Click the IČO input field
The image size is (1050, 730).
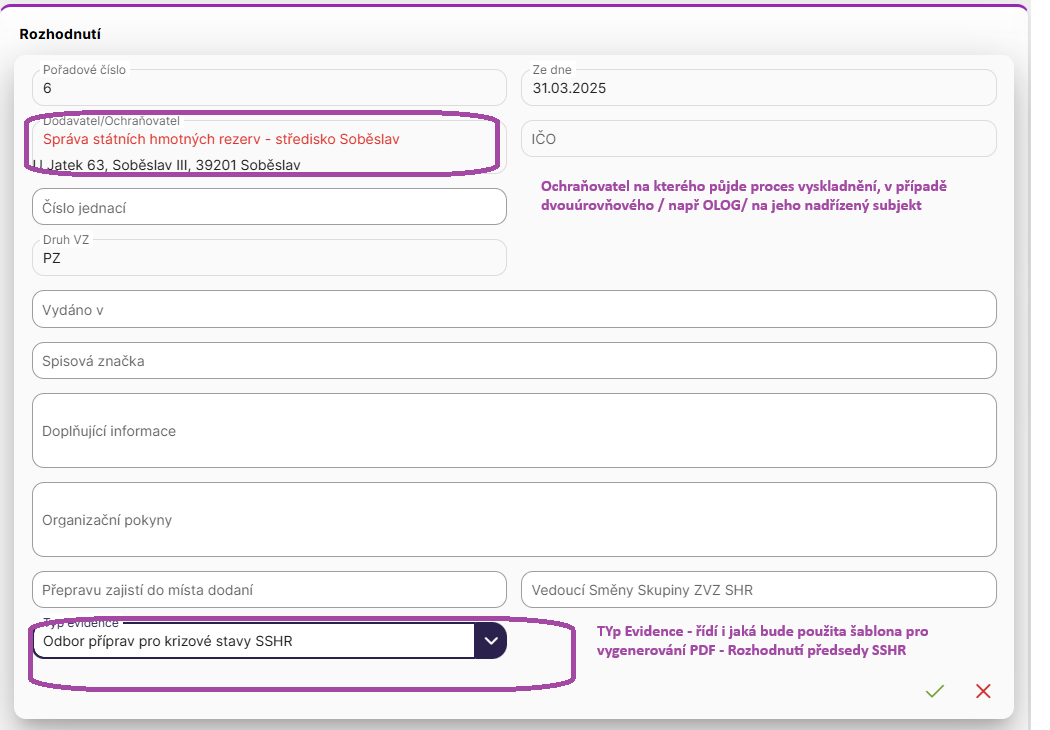(x=758, y=139)
